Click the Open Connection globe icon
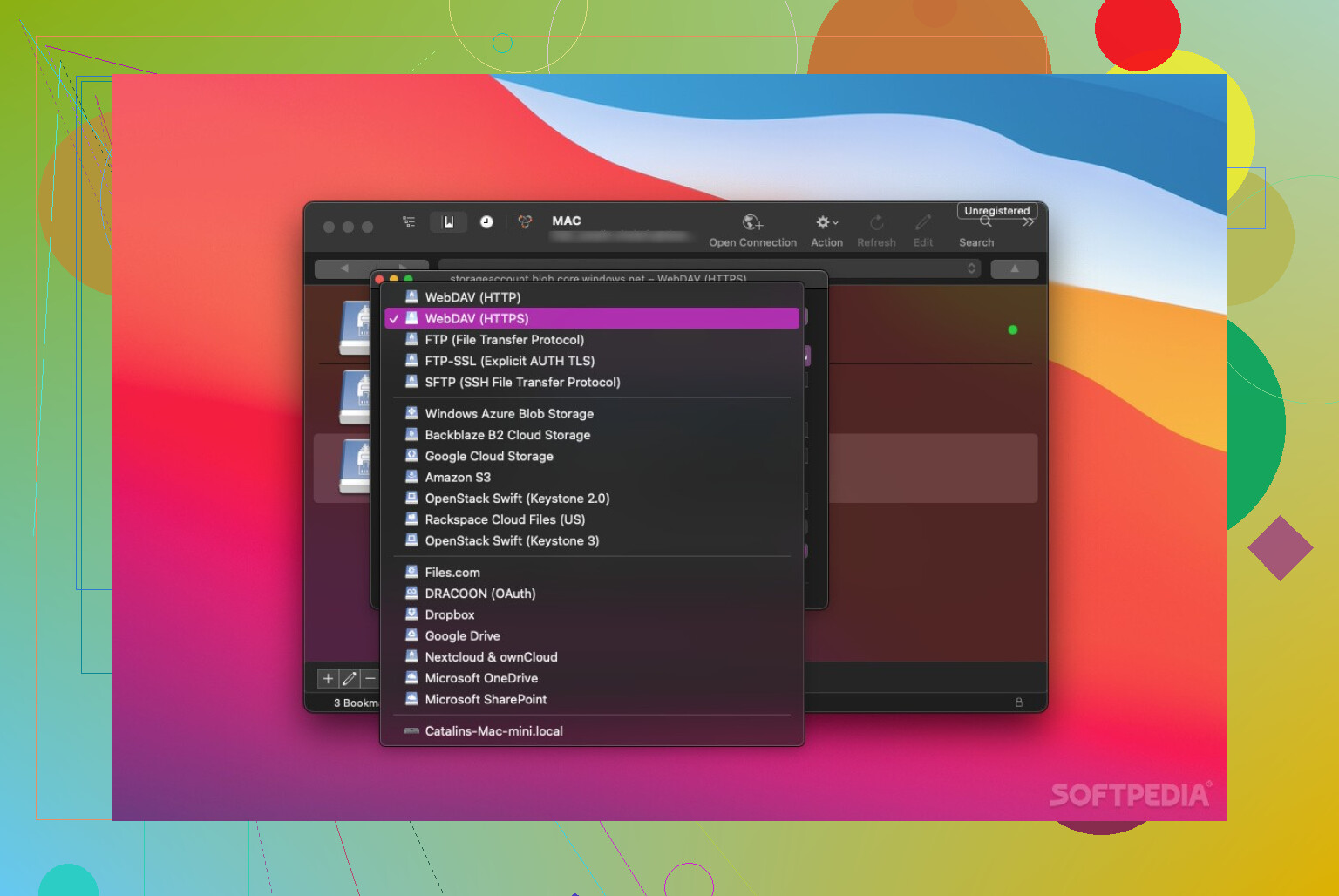Viewport: 1339px width, 896px height. click(x=751, y=223)
